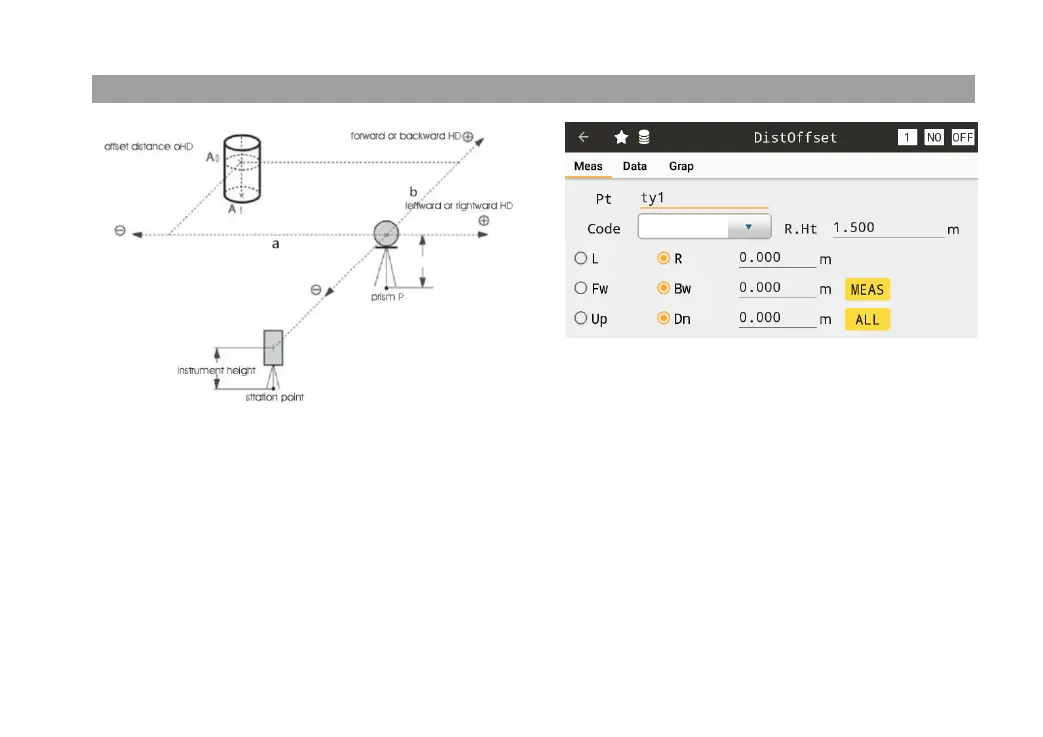Click the DistOffset title text
Image resolution: width=1043 pixels, height=737 pixels.
[x=795, y=138]
